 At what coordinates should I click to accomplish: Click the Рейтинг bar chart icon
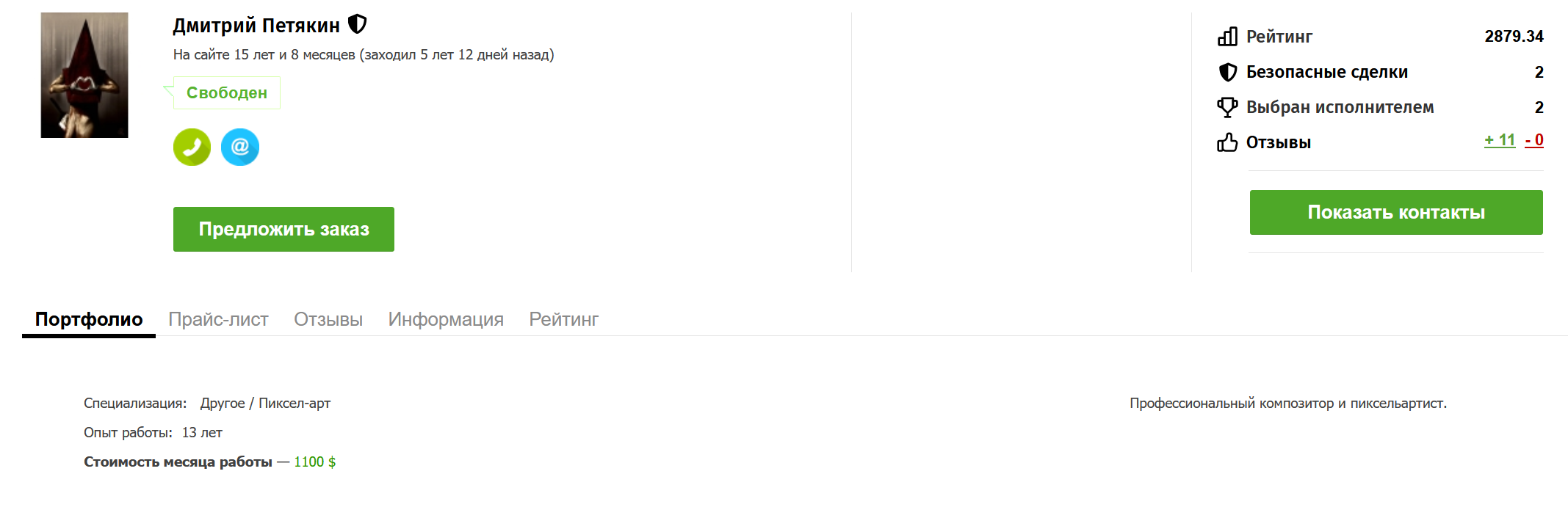point(1227,37)
